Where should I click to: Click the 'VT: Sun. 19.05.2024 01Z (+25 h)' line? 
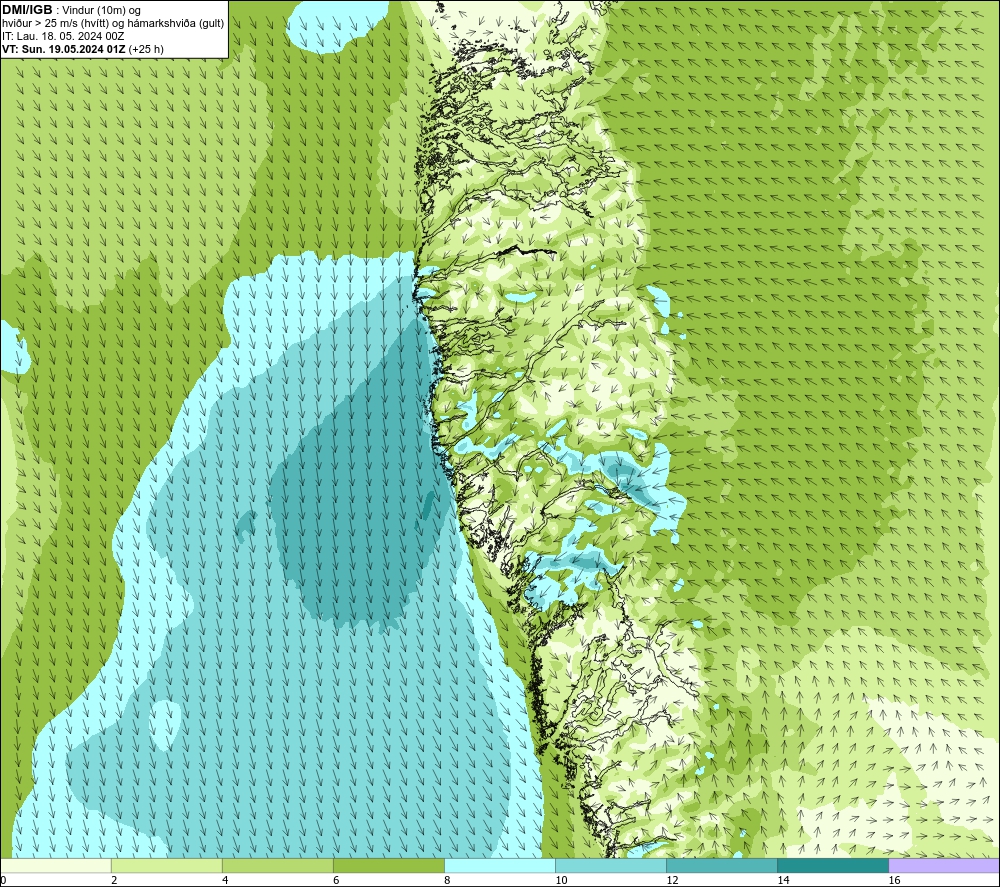(x=83, y=49)
